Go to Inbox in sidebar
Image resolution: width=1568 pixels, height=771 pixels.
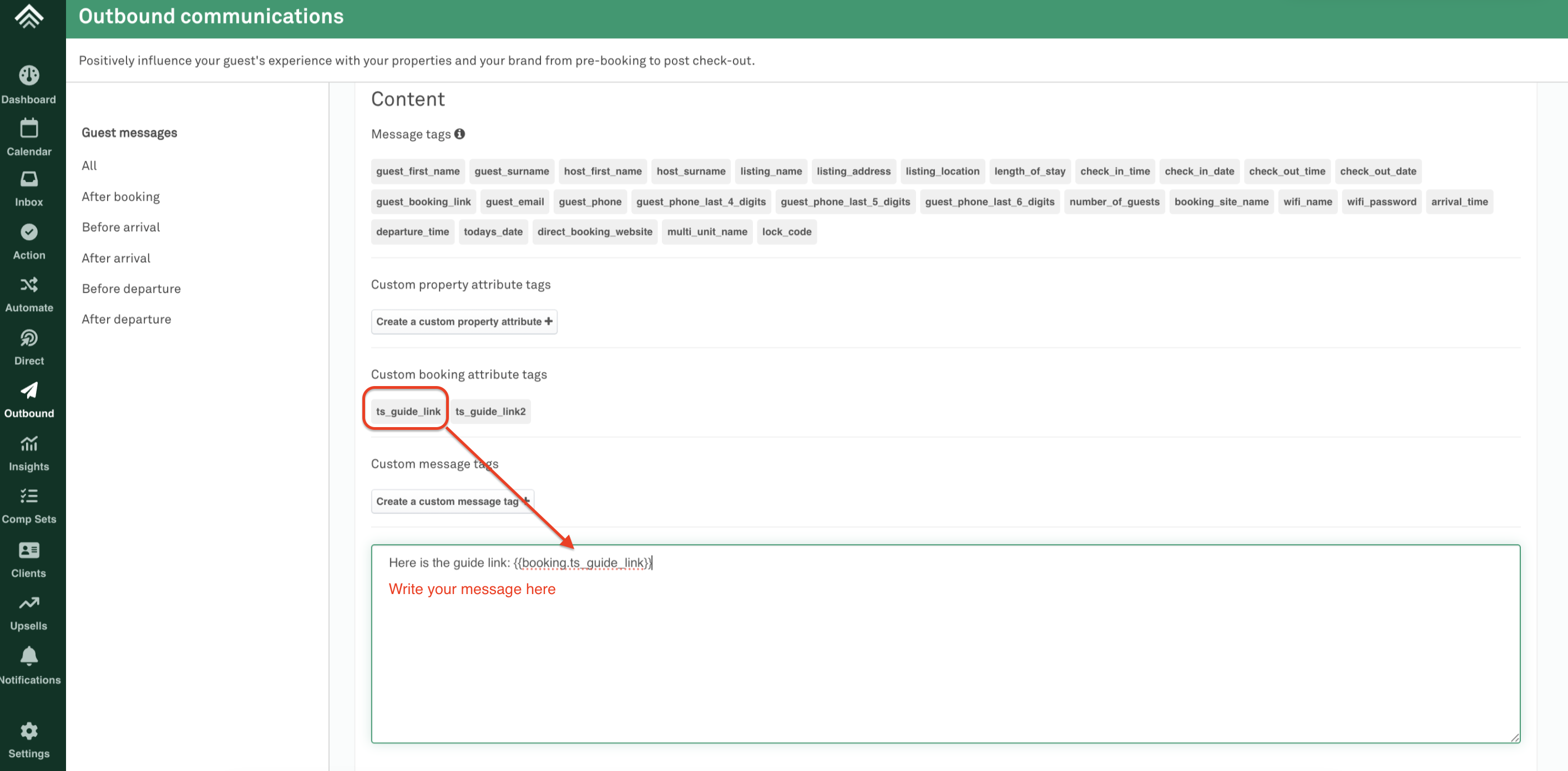click(x=29, y=180)
